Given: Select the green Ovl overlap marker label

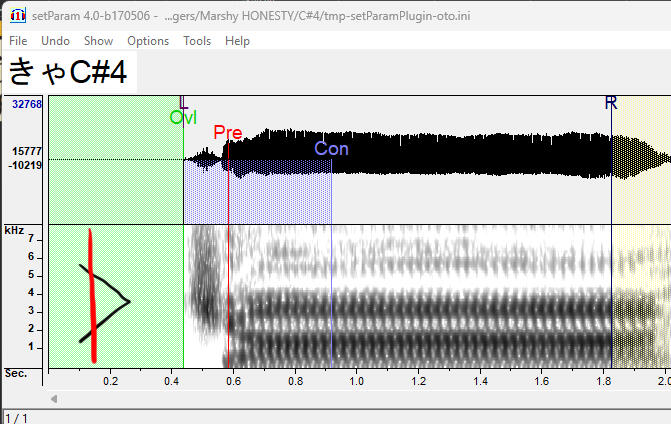Looking at the screenshot, I should [183, 117].
